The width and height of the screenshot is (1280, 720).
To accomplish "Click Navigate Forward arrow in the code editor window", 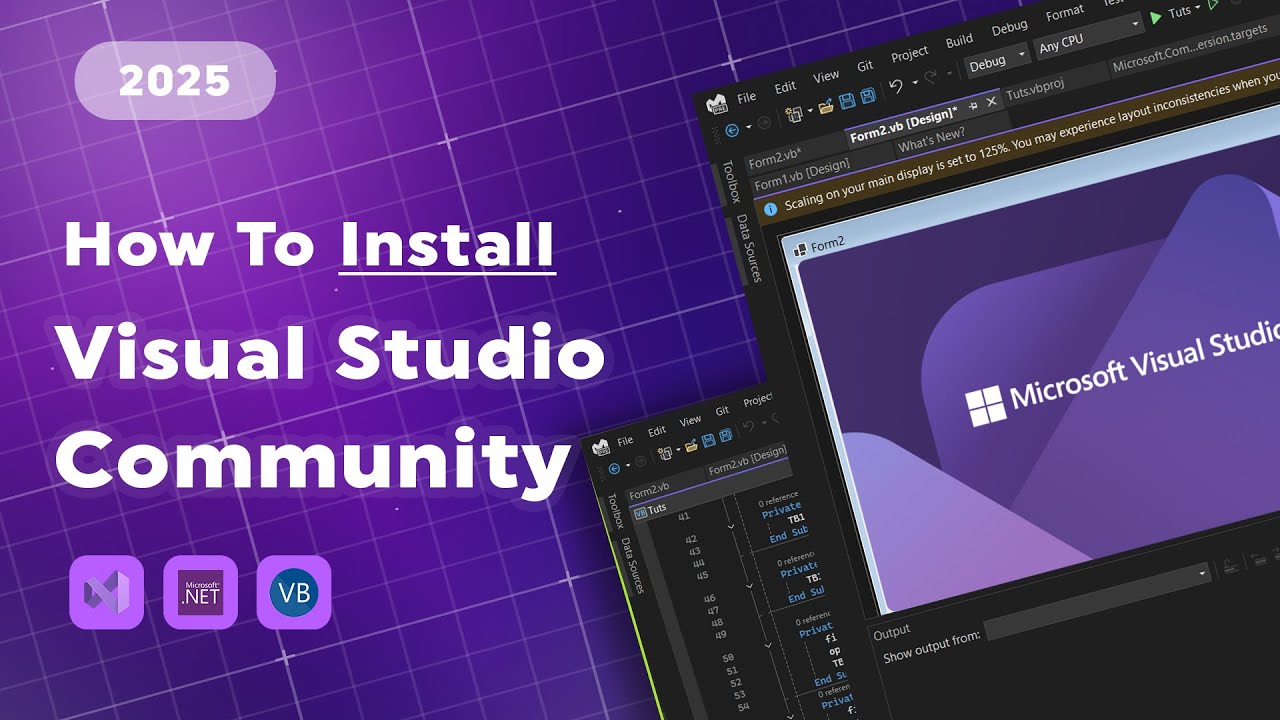I will click(x=640, y=460).
